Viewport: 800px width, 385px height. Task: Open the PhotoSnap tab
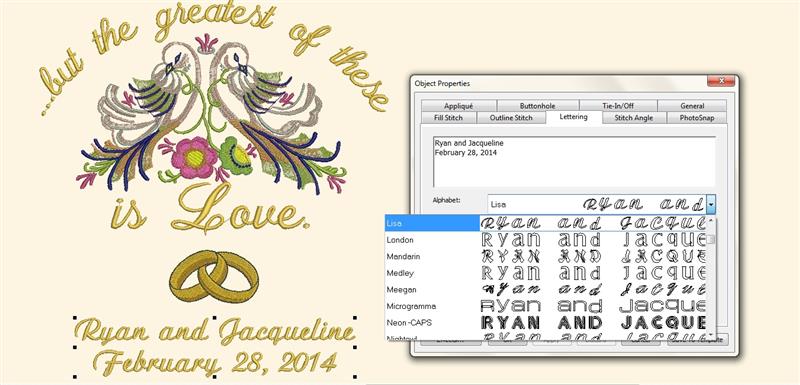click(696, 118)
